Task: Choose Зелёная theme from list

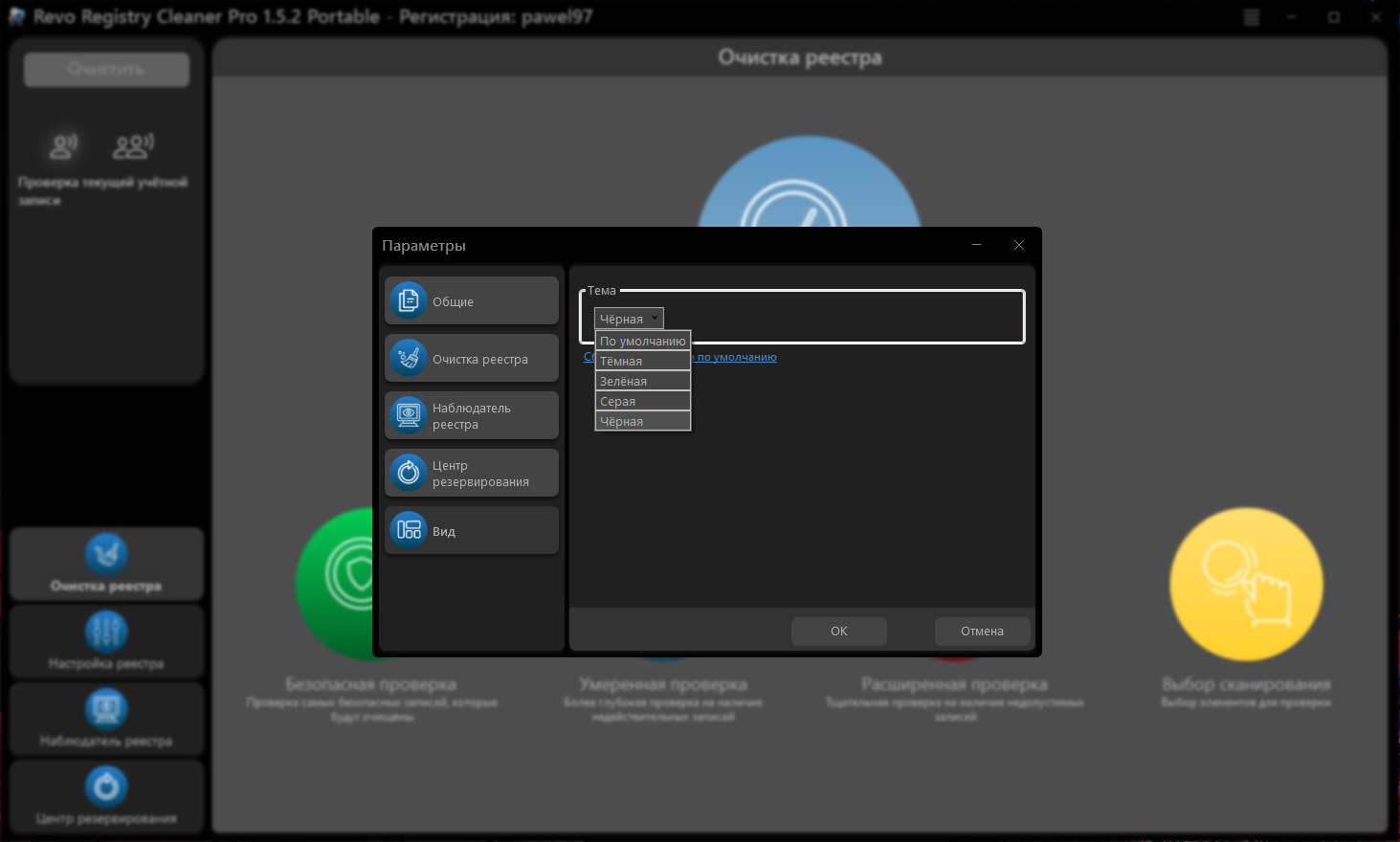Action: click(643, 381)
